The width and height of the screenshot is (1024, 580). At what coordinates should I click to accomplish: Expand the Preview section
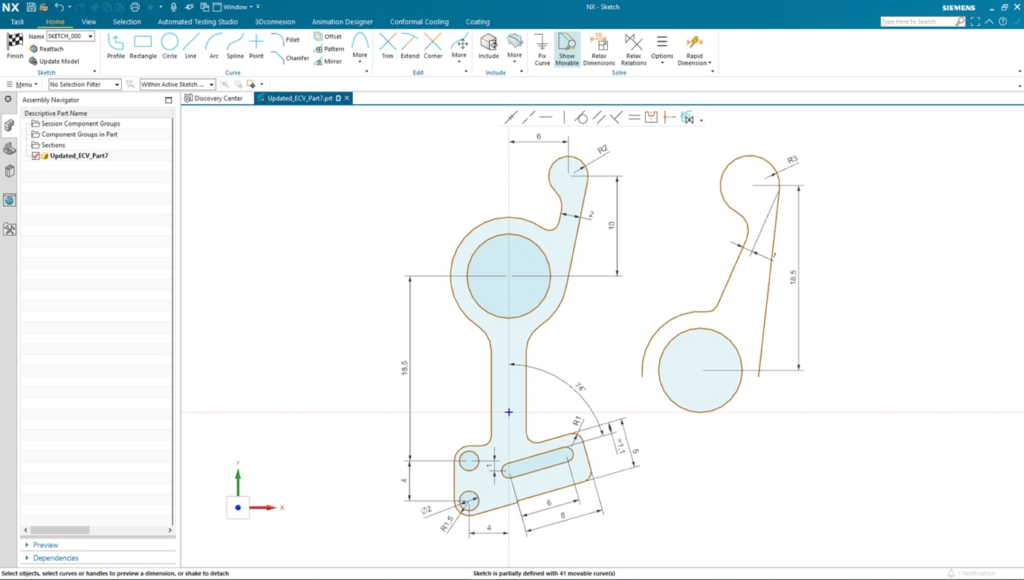pos(46,545)
